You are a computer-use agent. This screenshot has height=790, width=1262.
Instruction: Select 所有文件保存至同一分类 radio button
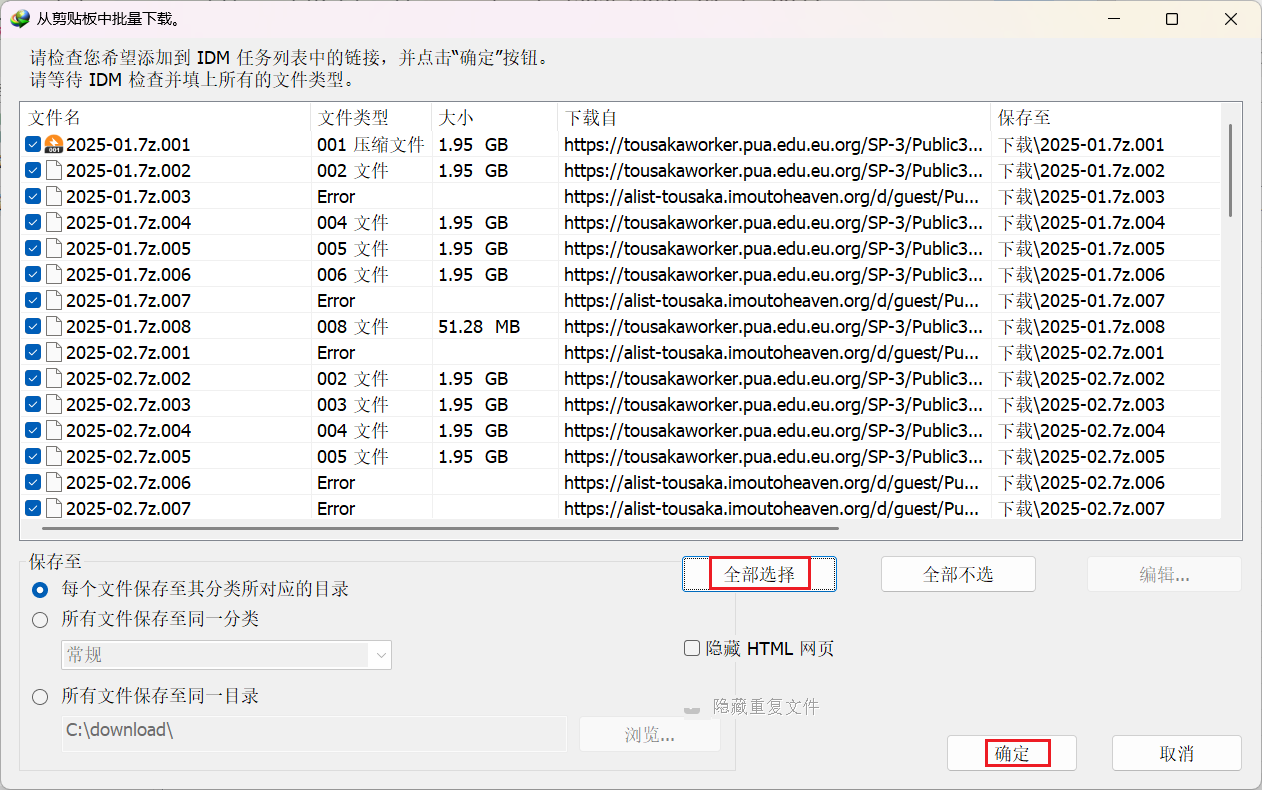coord(40,620)
